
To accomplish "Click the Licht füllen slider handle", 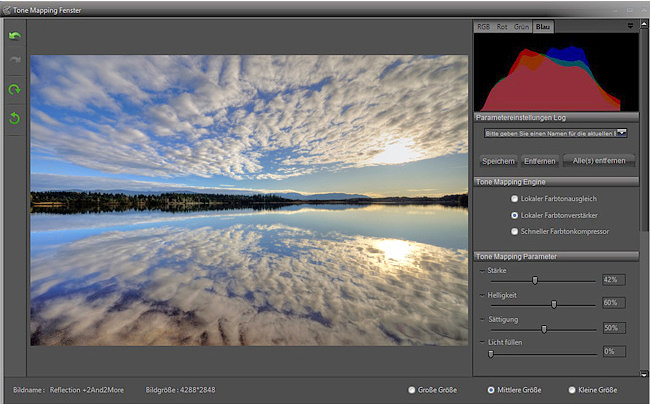I will coord(490,353).
